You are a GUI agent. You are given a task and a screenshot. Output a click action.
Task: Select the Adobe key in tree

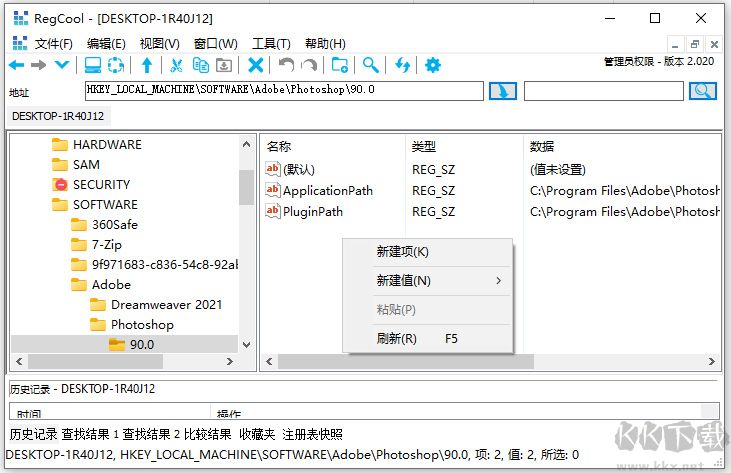111,285
